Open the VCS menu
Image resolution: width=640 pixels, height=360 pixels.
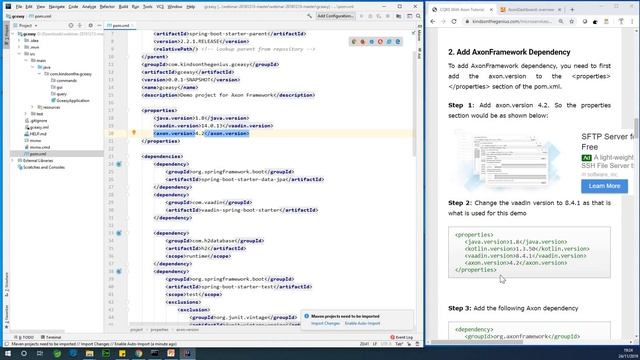click(x=160, y=7)
